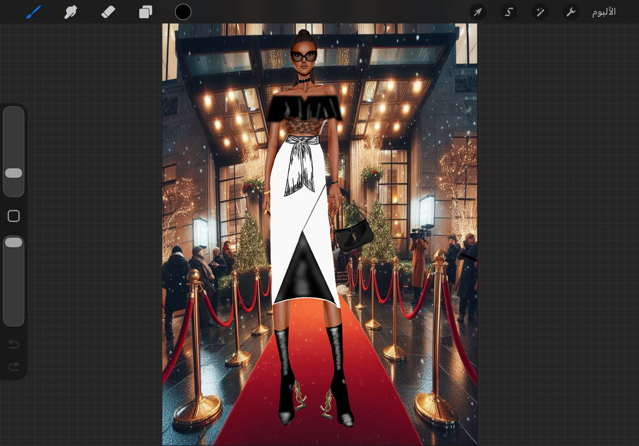Return to gallery via الألبوم
The image size is (639, 446).
(x=603, y=12)
